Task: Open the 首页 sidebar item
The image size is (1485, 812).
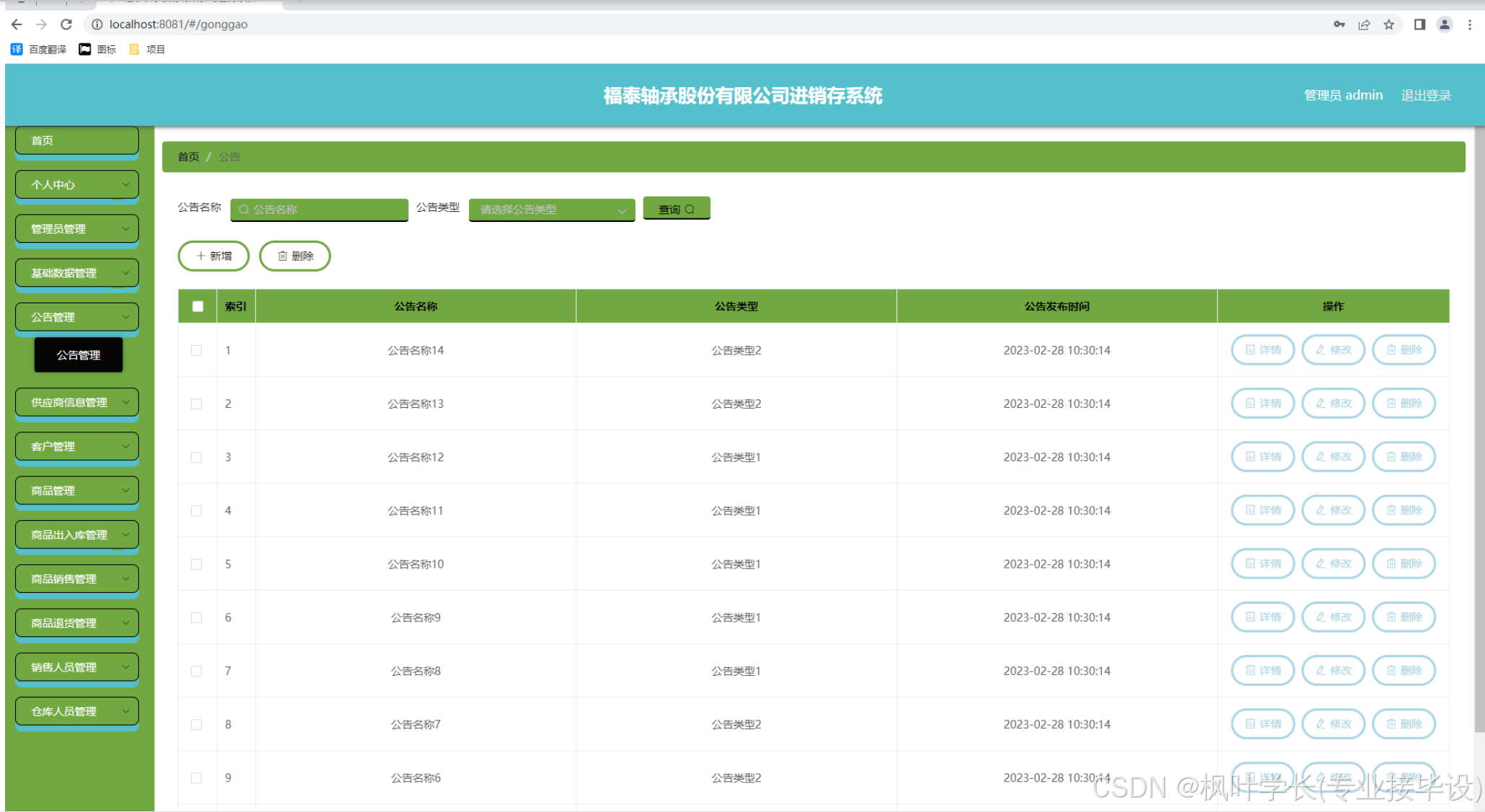Action: [x=77, y=140]
